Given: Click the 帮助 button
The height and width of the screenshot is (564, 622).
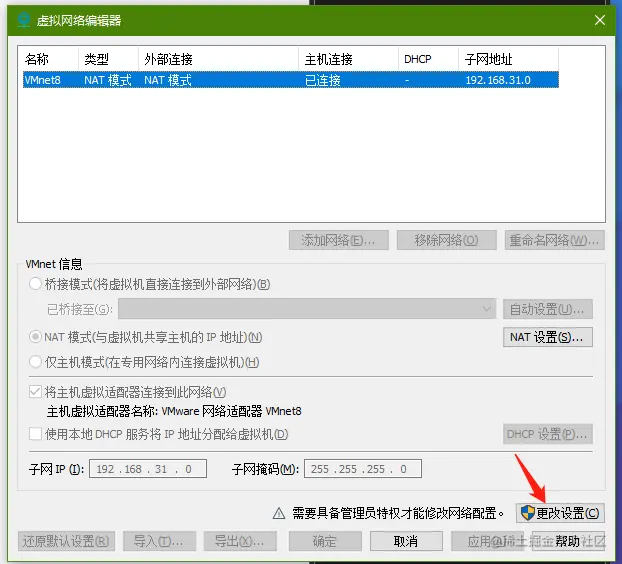Looking at the screenshot, I should (568, 541).
